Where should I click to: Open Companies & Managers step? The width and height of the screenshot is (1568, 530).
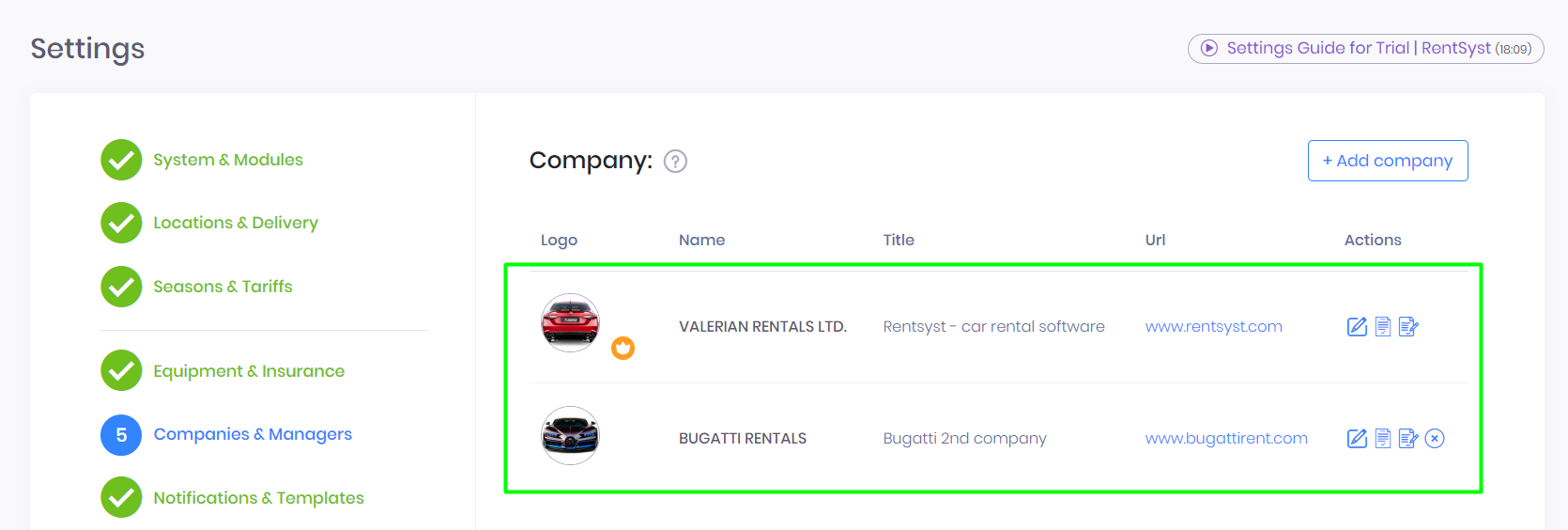253,434
